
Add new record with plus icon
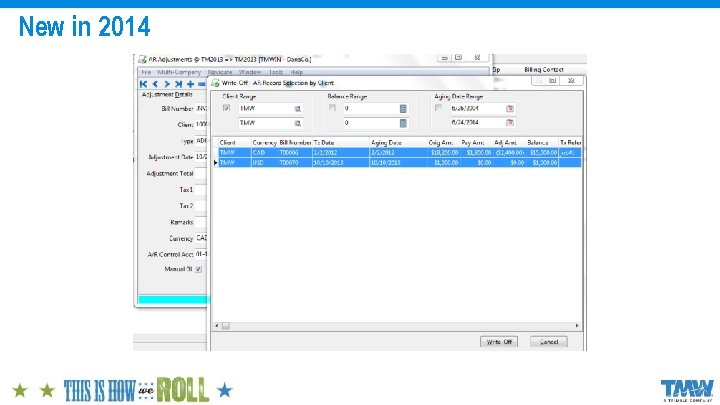190,84
